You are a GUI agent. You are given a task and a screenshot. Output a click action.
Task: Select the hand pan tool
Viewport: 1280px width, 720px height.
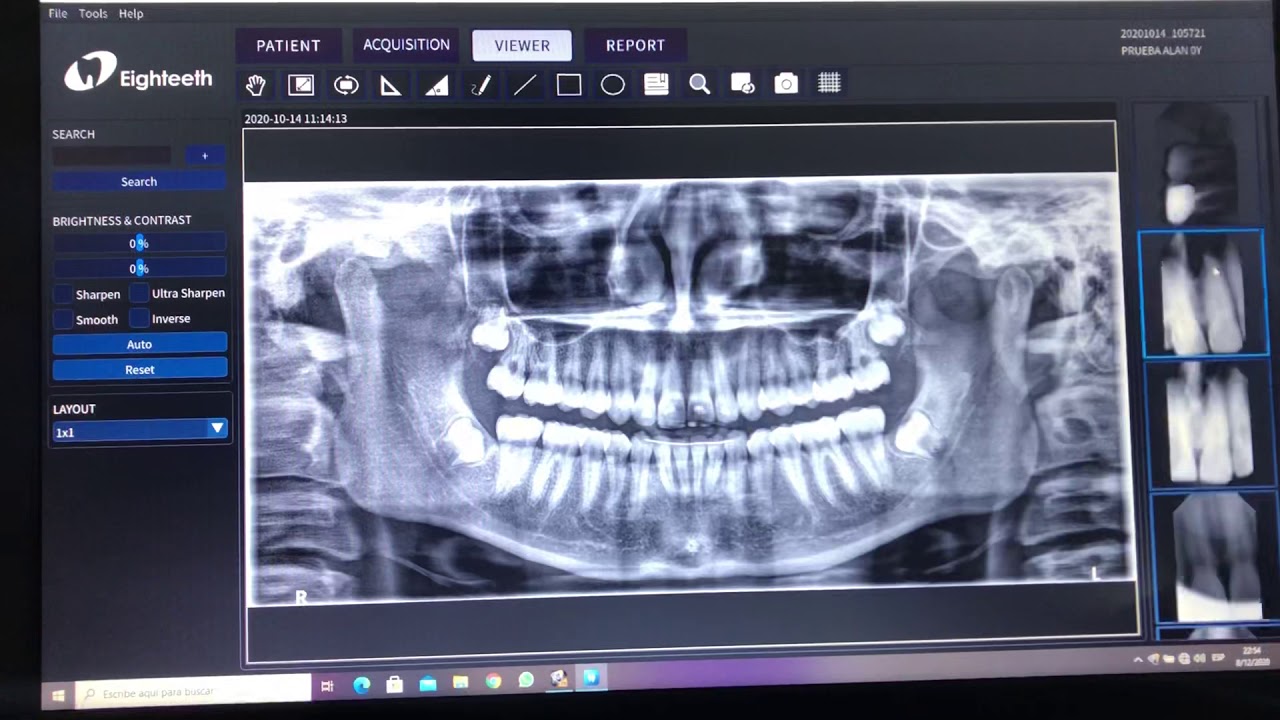256,85
